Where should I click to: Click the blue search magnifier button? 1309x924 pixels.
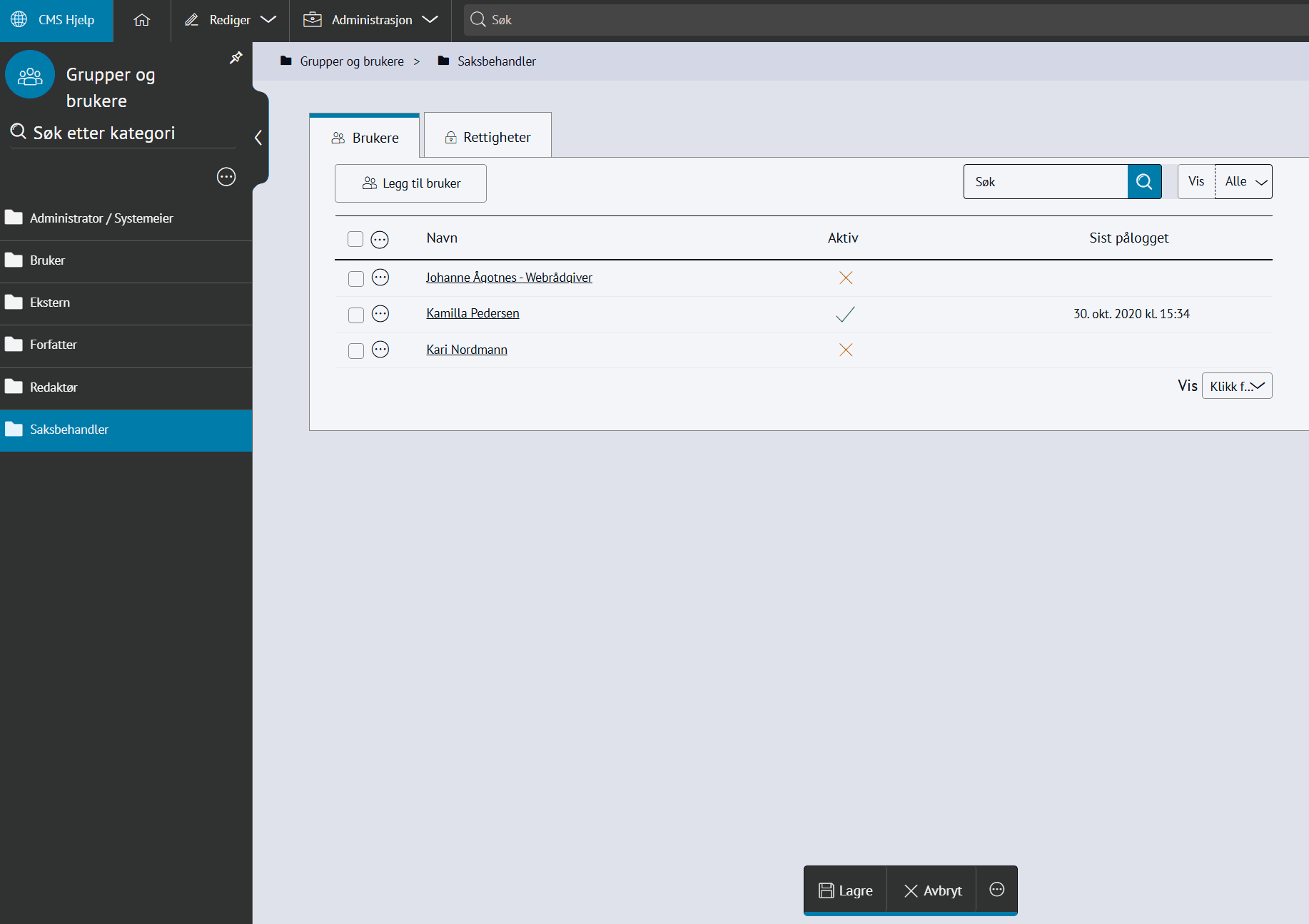point(1144,182)
